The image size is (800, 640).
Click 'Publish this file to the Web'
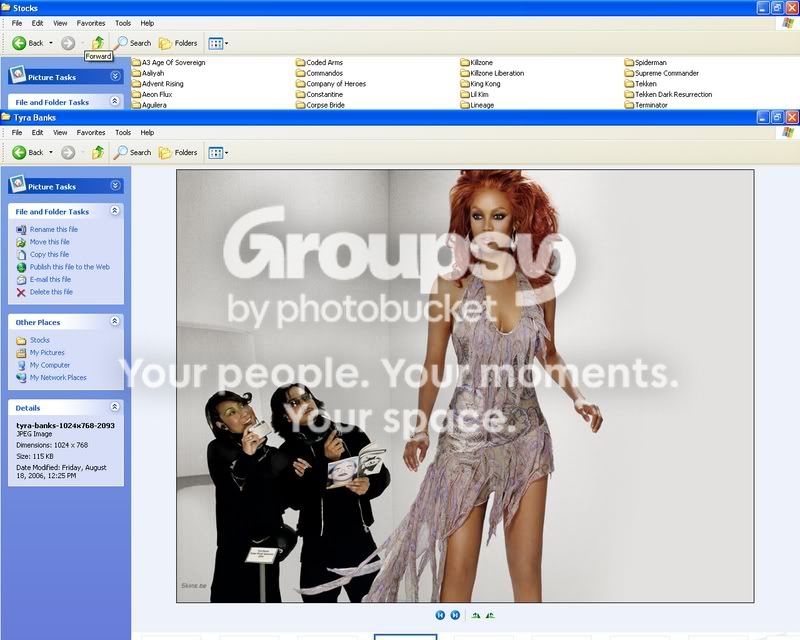click(x=69, y=267)
